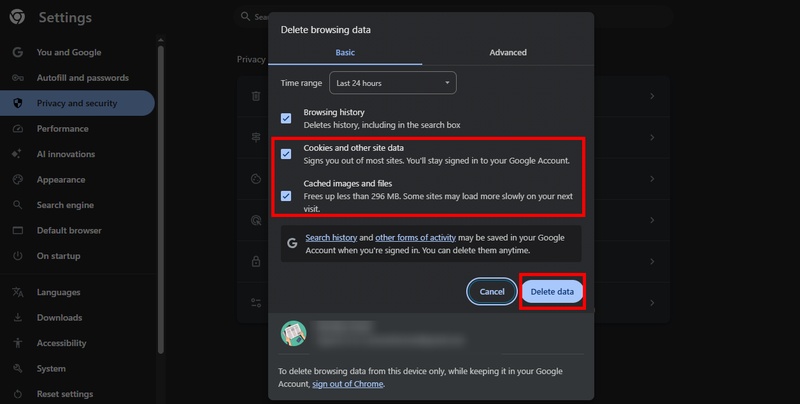Click the sign out of Chrome link

347,384
